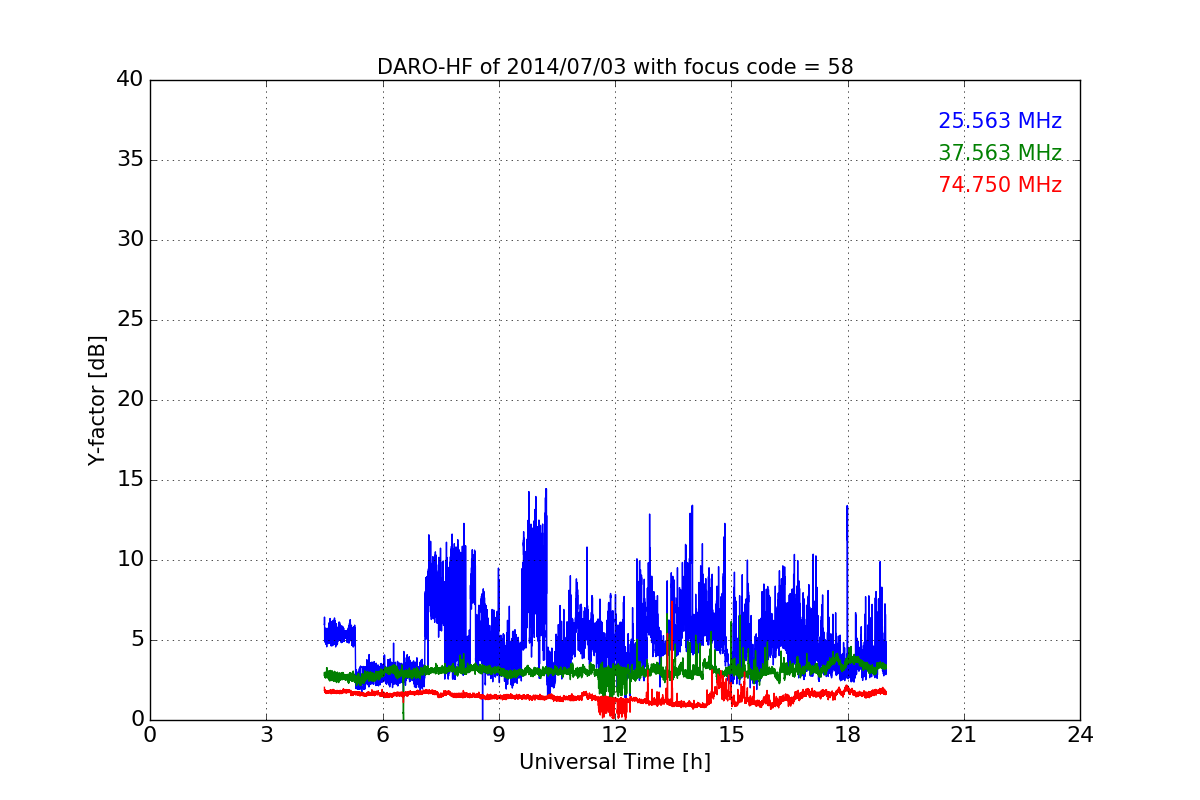This screenshot has width=1200, height=800.
Task: Click the y-axis tick label '35'
Action: tap(130, 160)
